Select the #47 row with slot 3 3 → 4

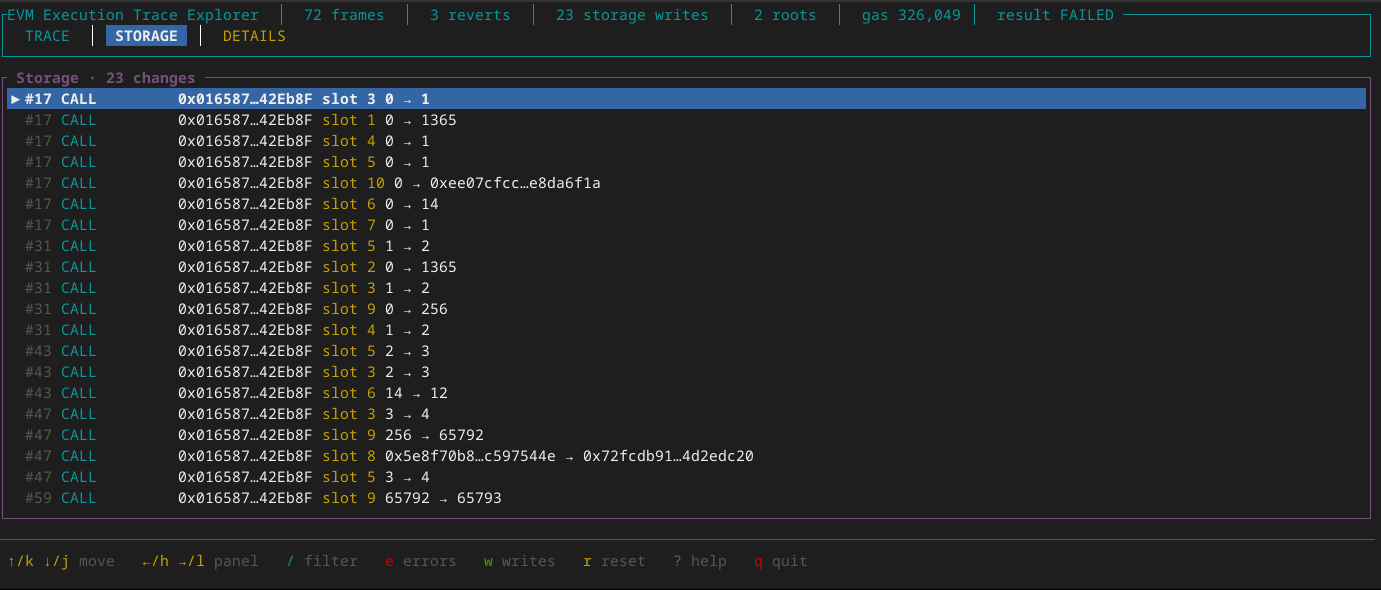(x=687, y=414)
